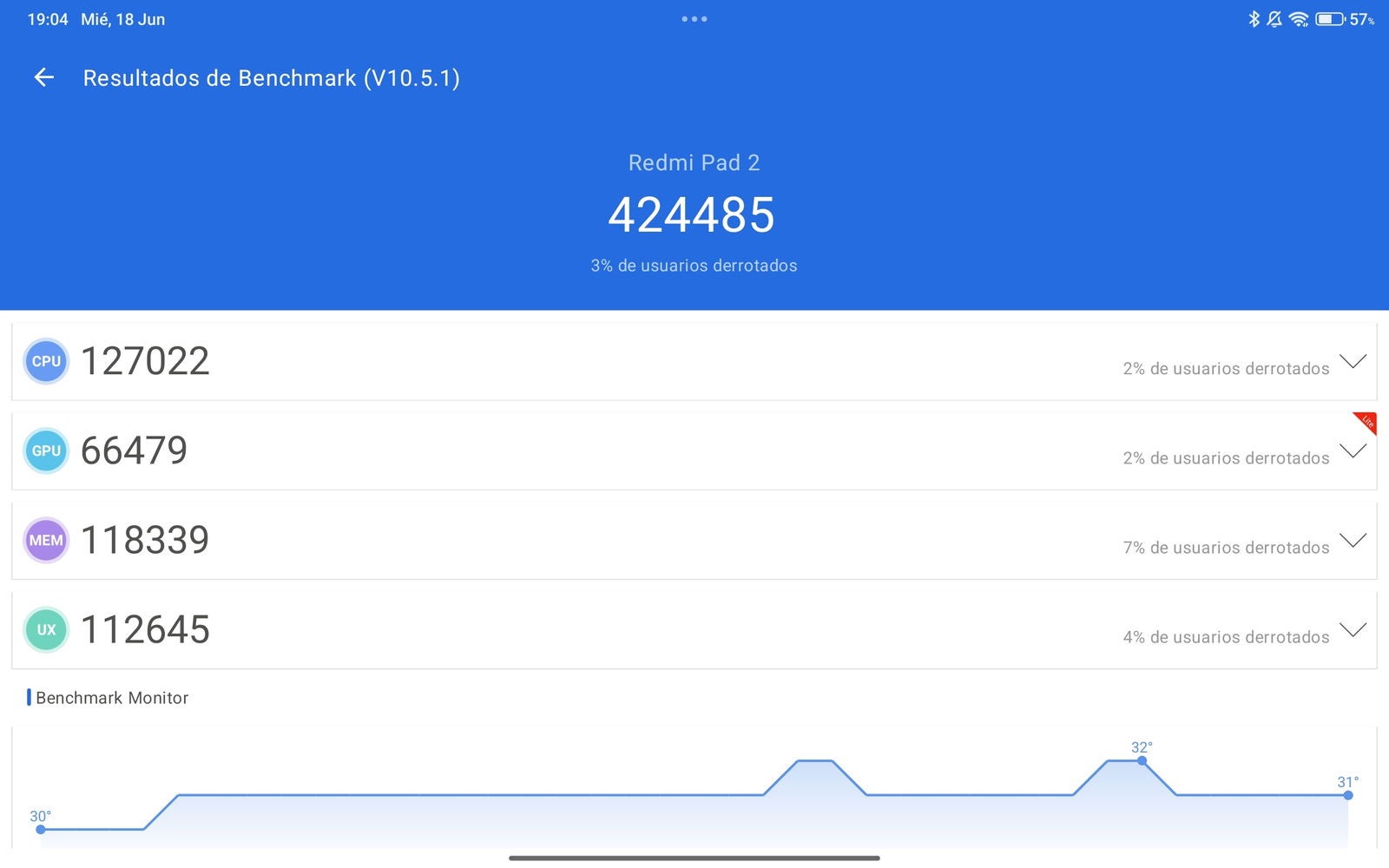Tap the red Lite corner badge

[1366, 422]
